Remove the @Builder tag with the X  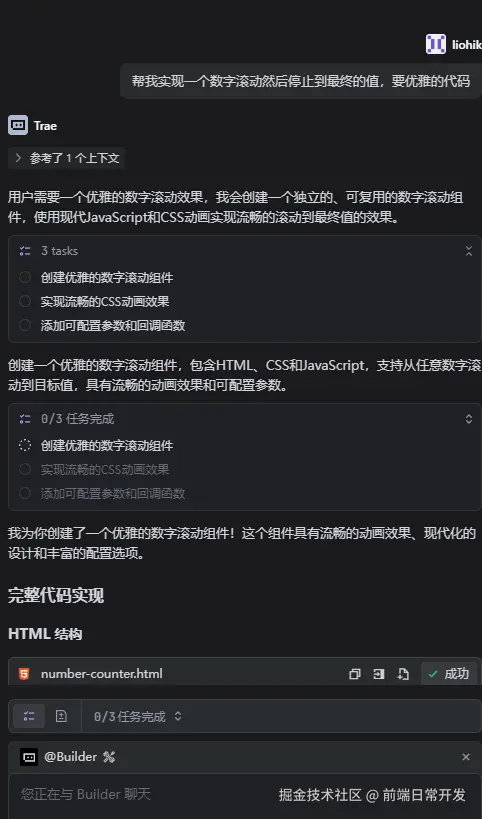pyautogui.click(x=466, y=757)
